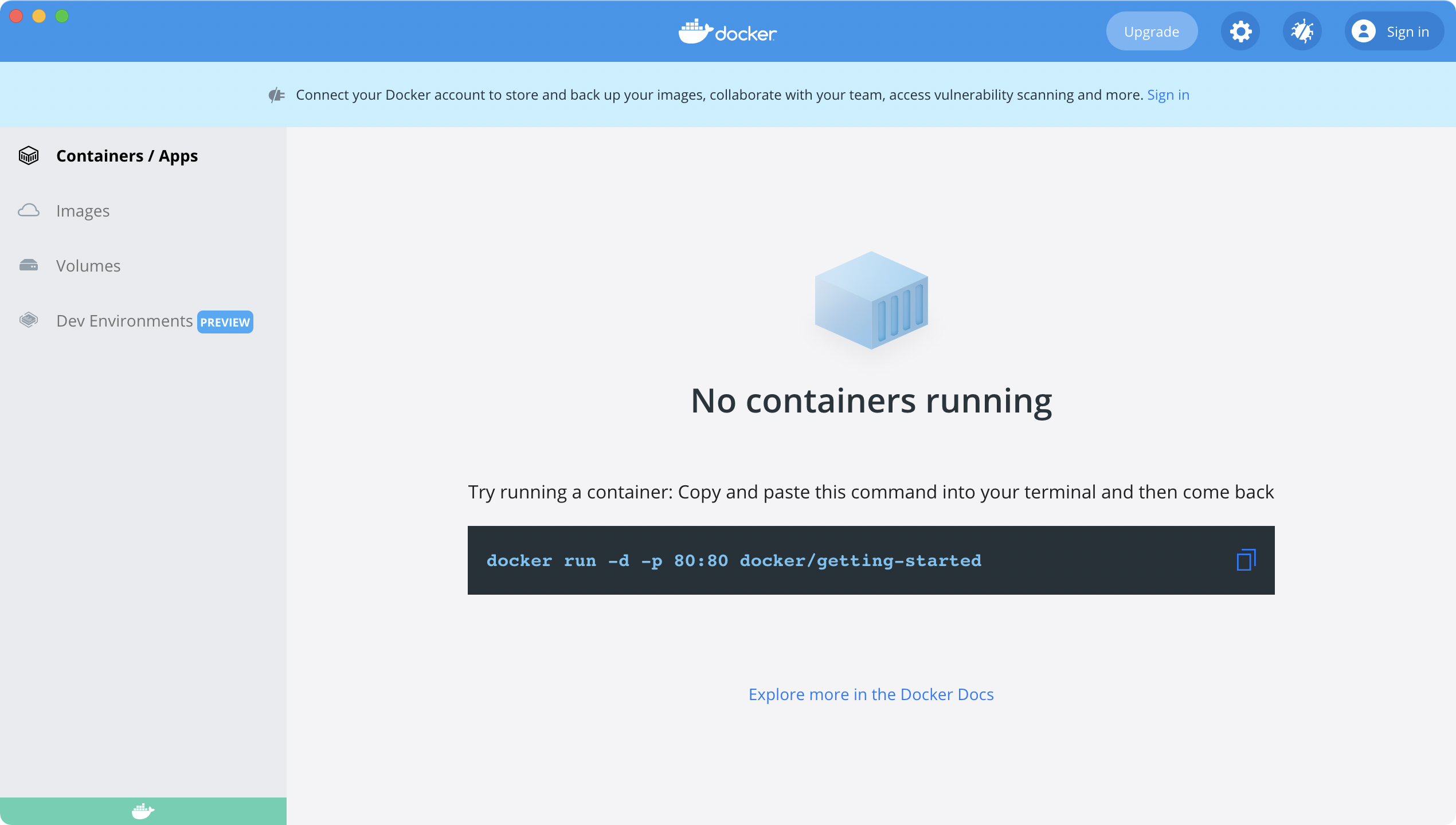Viewport: 1456px width, 825px height.
Task: Click the Docker logo in header
Action: [727, 32]
